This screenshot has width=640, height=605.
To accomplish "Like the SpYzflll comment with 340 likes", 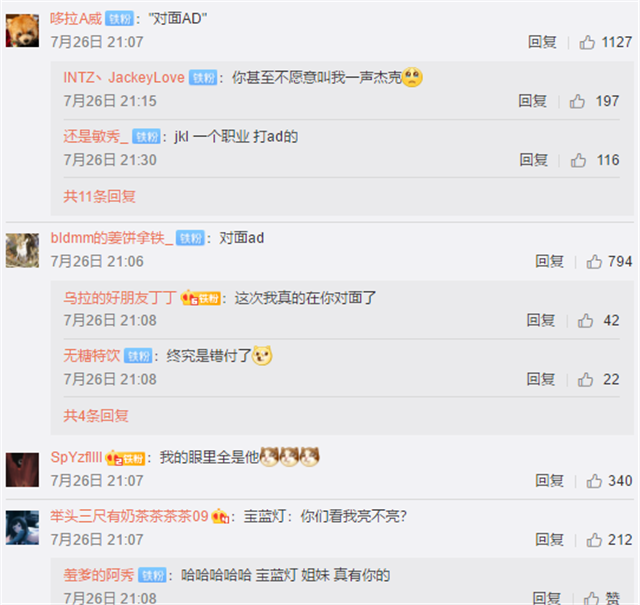I will click(x=594, y=480).
